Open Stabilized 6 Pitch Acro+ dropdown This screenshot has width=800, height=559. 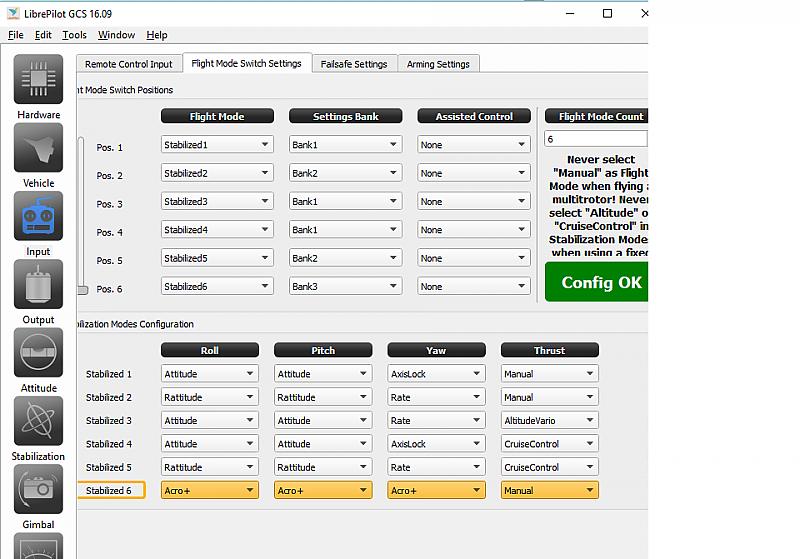click(x=323, y=491)
